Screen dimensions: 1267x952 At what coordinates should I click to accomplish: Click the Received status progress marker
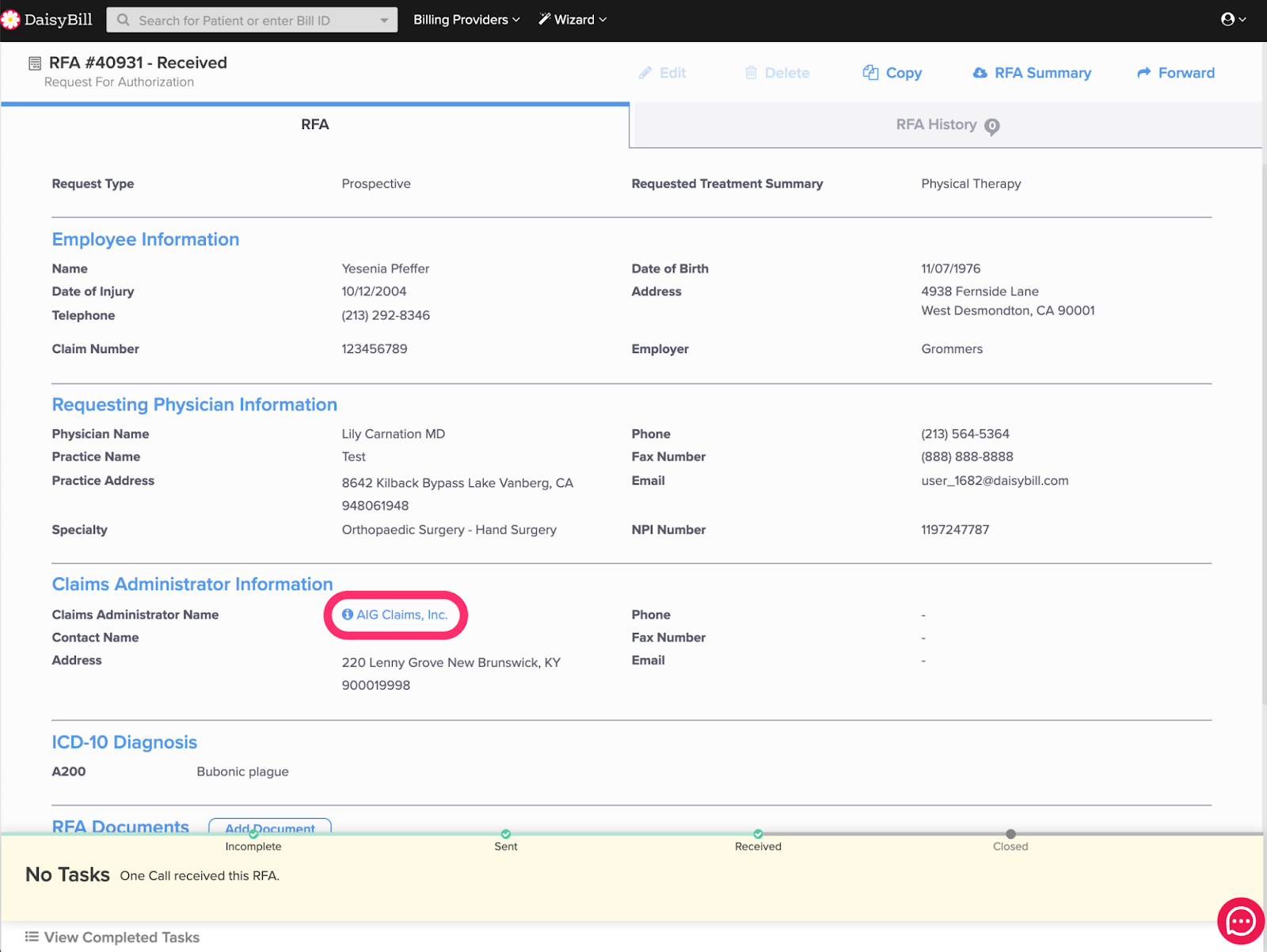tap(758, 834)
